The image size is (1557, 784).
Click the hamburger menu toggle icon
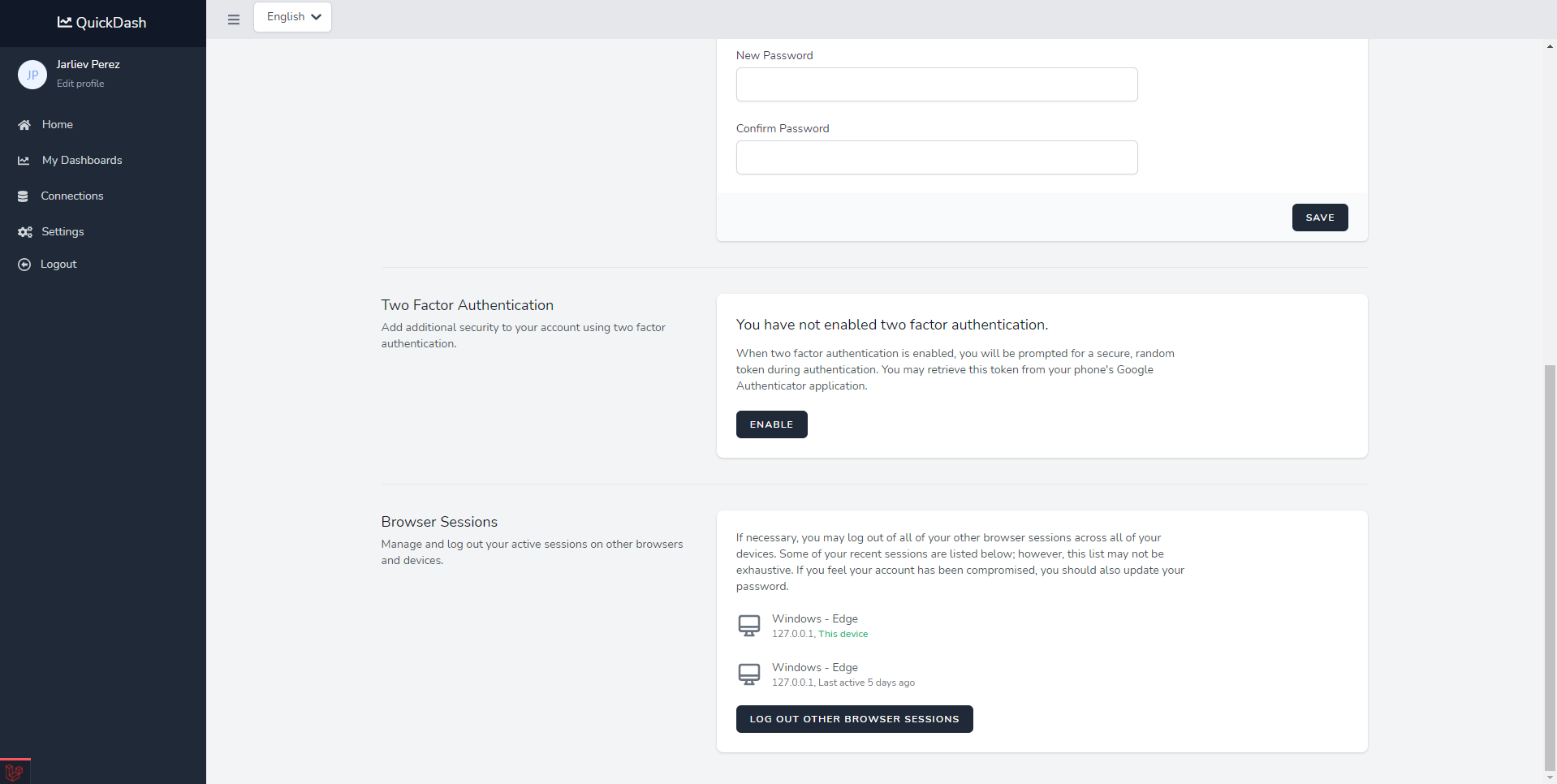tap(234, 19)
